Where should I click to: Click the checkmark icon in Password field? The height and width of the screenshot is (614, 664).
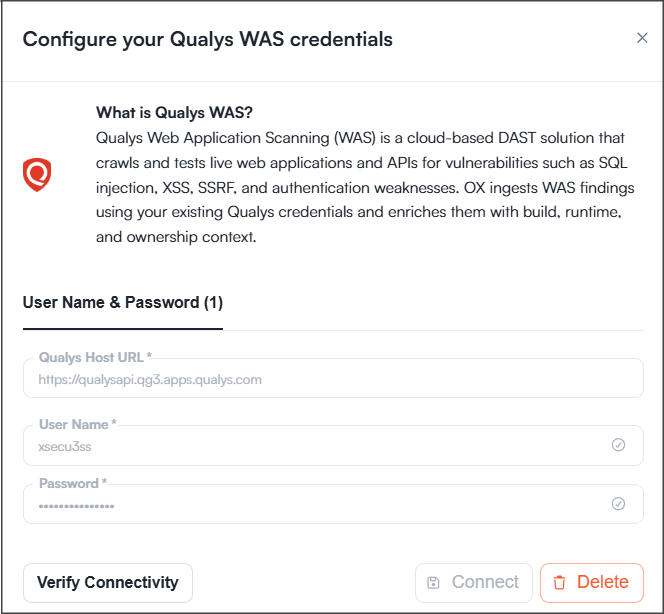618,503
